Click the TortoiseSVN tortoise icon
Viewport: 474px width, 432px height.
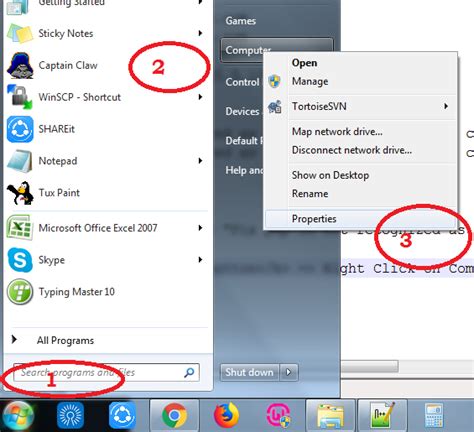pyautogui.click(x=275, y=106)
